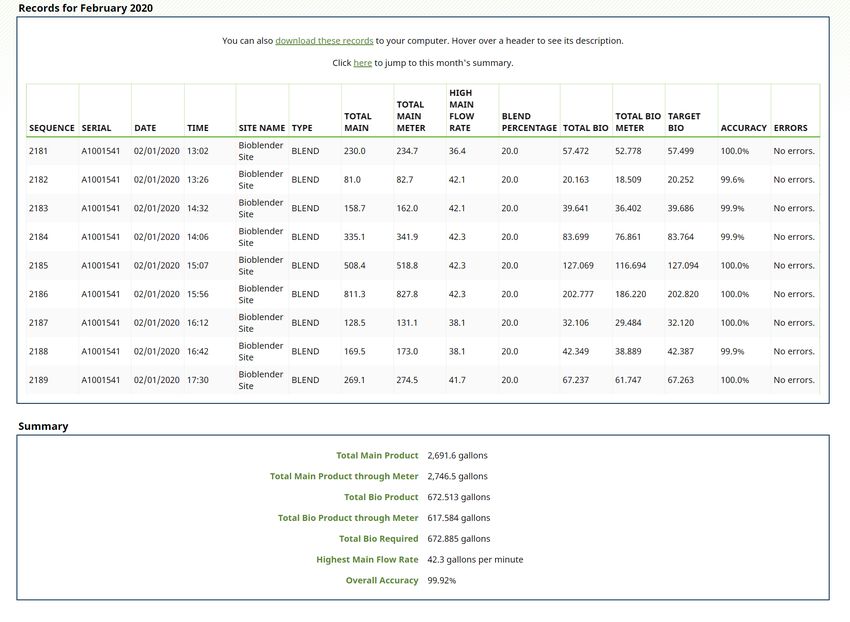Image resolution: width=850 pixels, height=622 pixels.
Task: Select sequence number 2182
Action: [38, 180]
